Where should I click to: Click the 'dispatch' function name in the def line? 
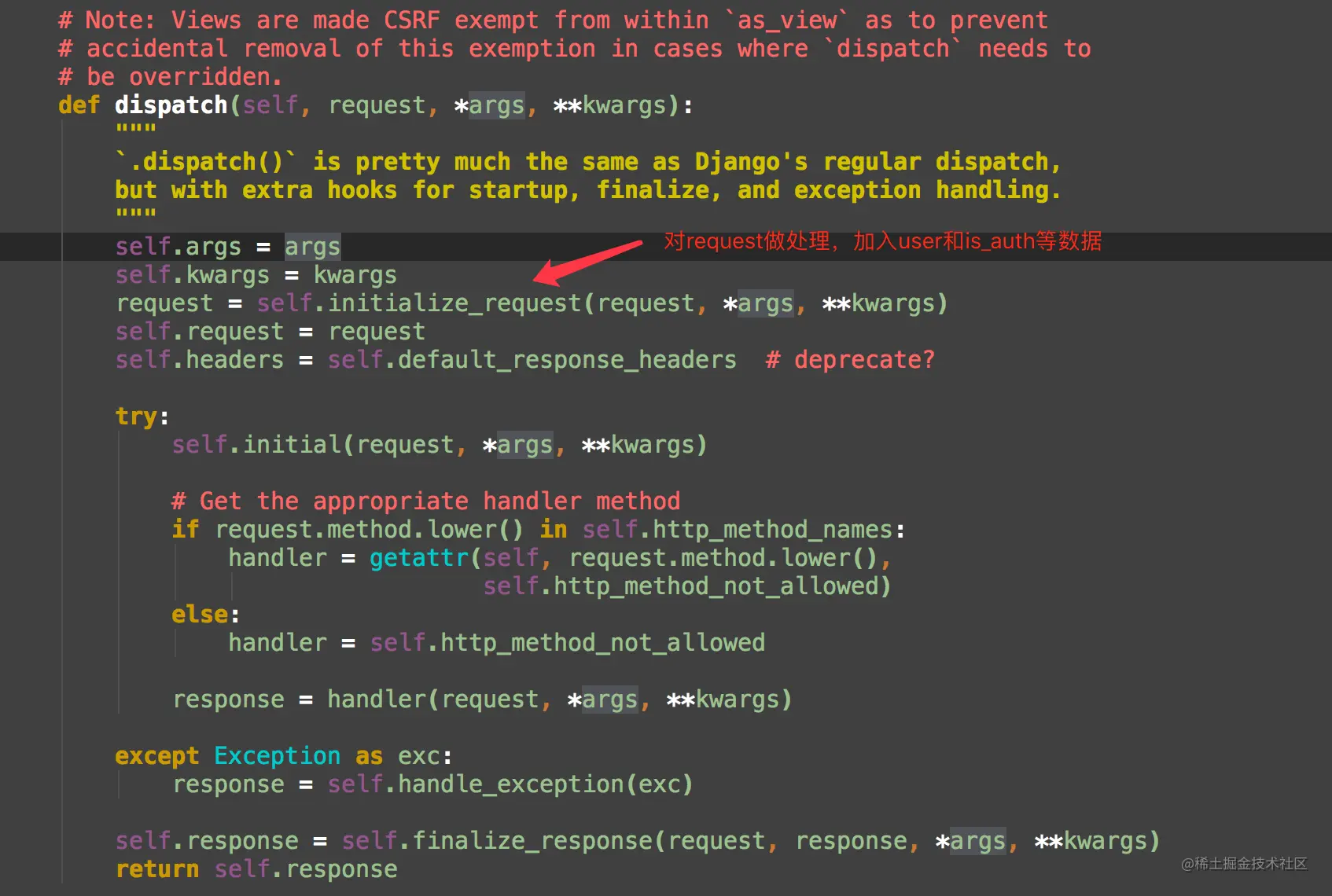(171, 105)
